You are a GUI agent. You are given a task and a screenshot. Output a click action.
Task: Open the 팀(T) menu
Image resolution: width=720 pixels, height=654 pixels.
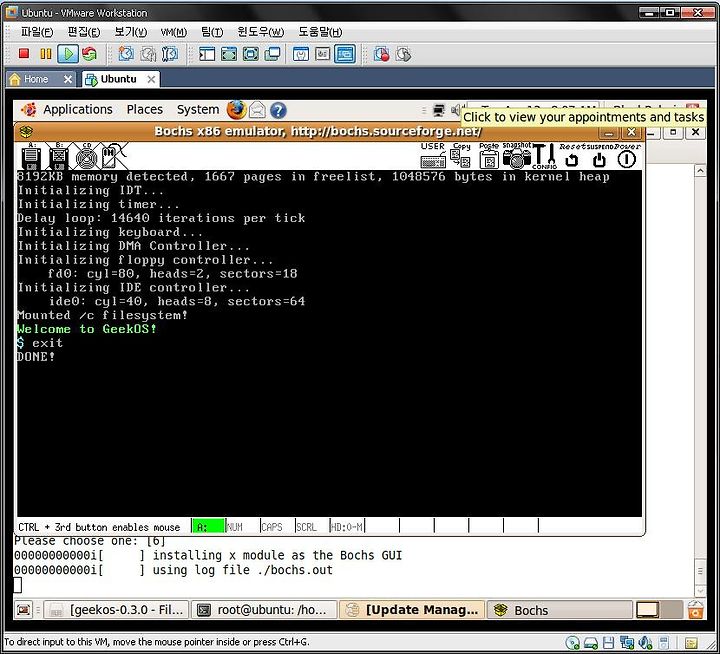coord(212,32)
